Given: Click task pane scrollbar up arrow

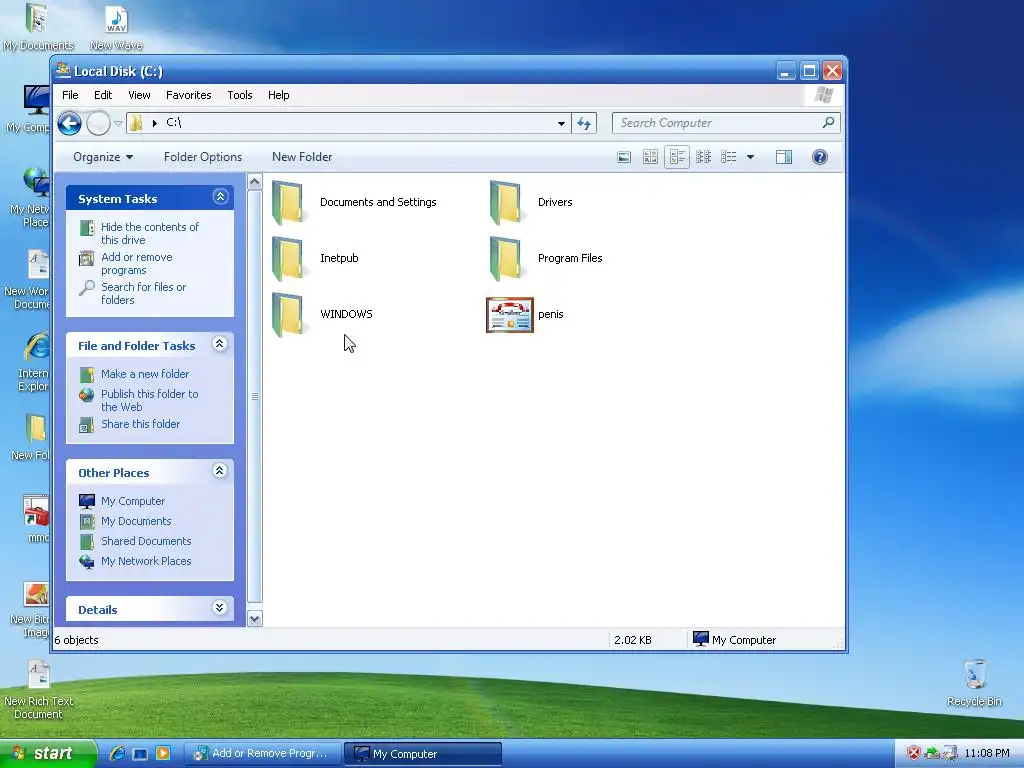Looking at the screenshot, I should (255, 182).
